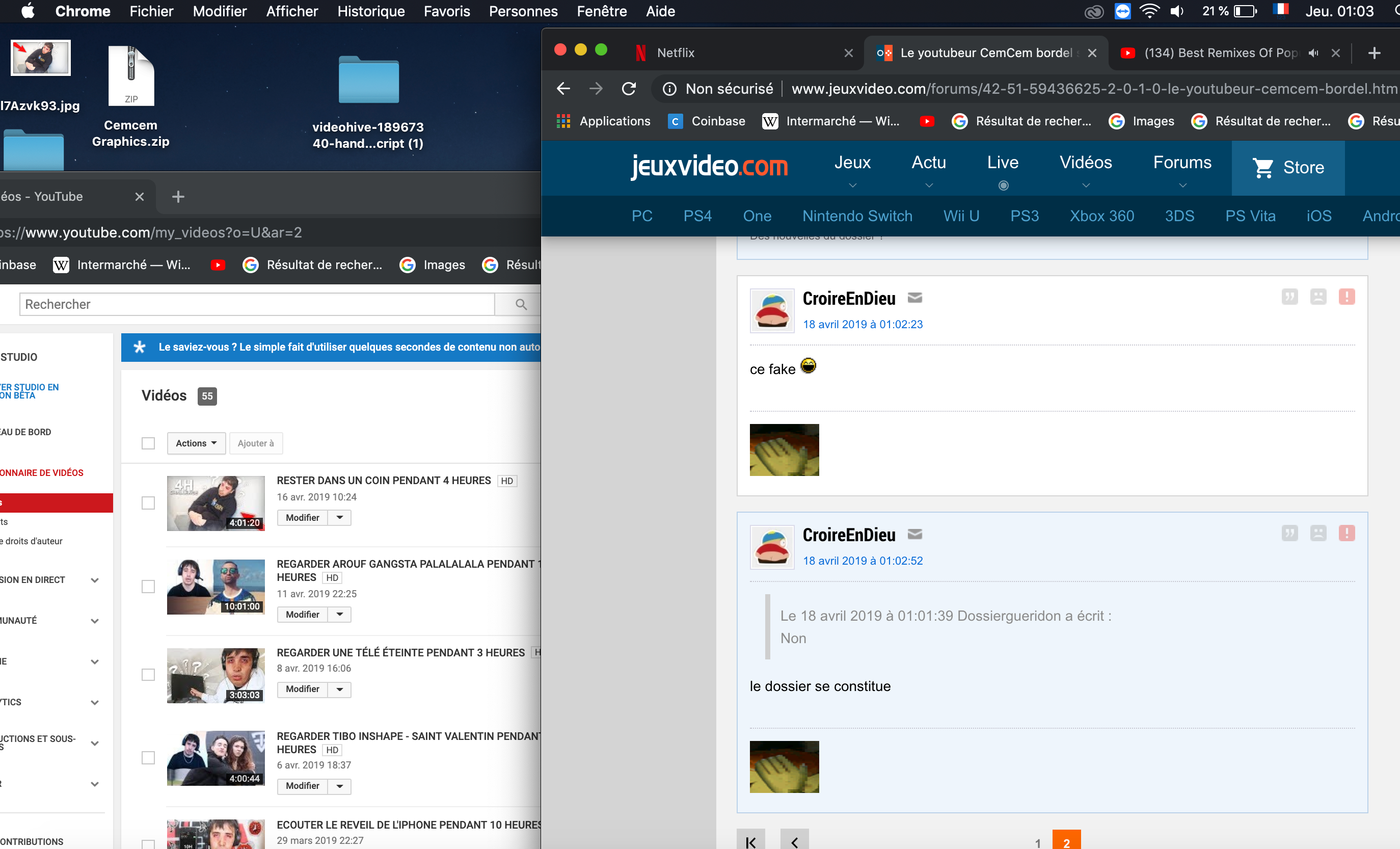Tick the select-all videos checkbox
Viewport: 1400px width, 849px height.
[148, 443]
